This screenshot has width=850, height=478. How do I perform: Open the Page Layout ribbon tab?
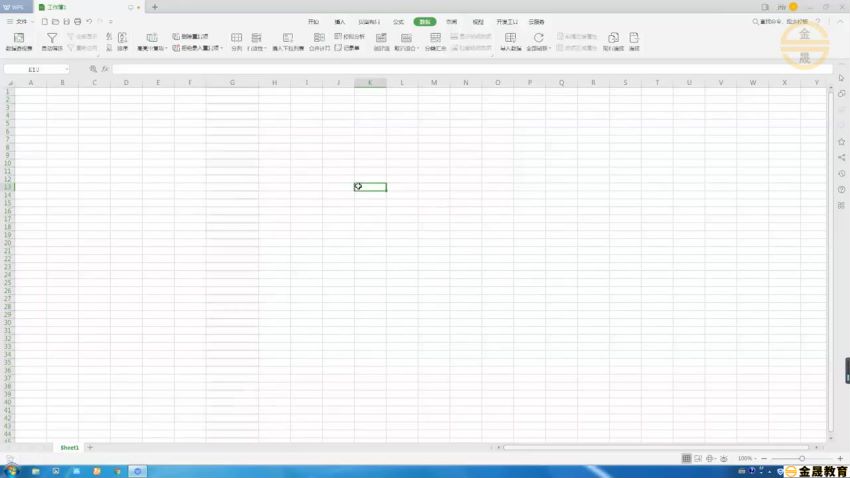(x=369, y=22)
